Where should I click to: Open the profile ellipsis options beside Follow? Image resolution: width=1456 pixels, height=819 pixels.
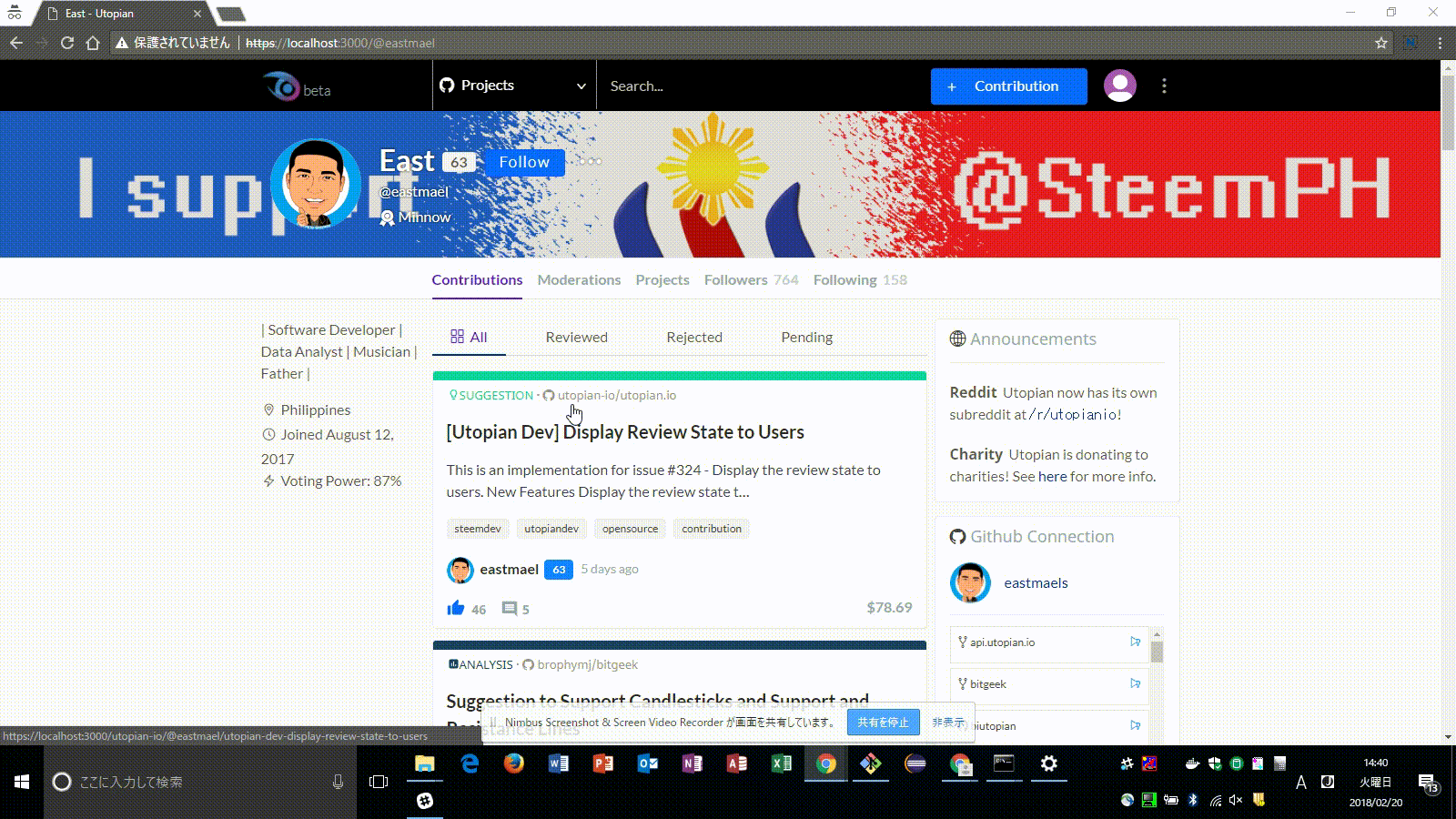point(590,161)
